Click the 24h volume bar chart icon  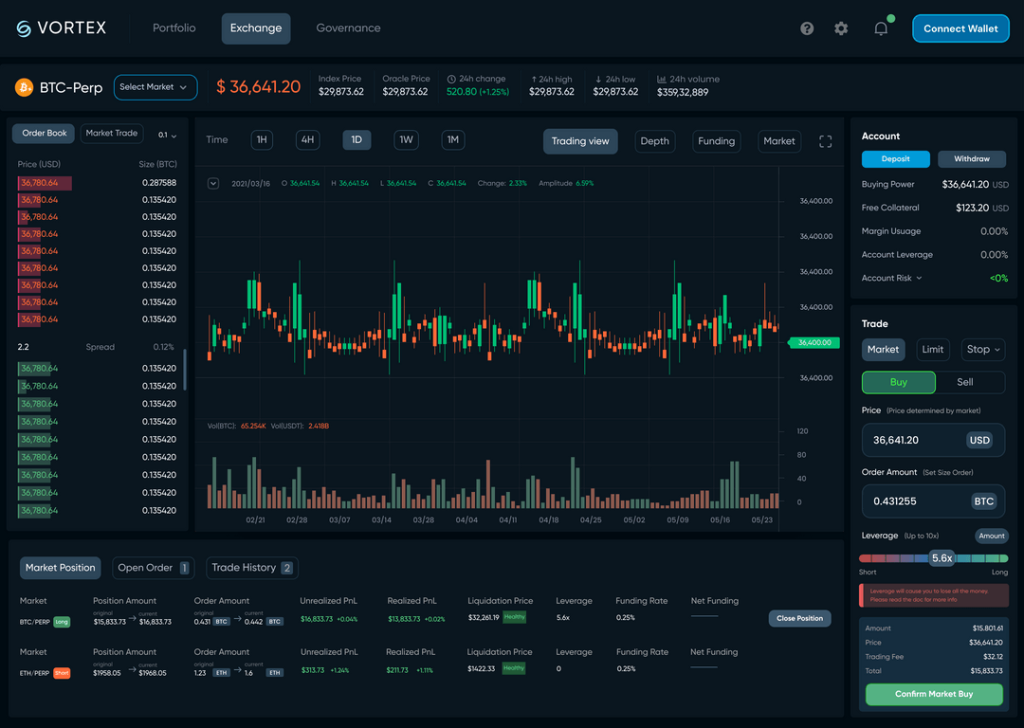tap(662, 79)
